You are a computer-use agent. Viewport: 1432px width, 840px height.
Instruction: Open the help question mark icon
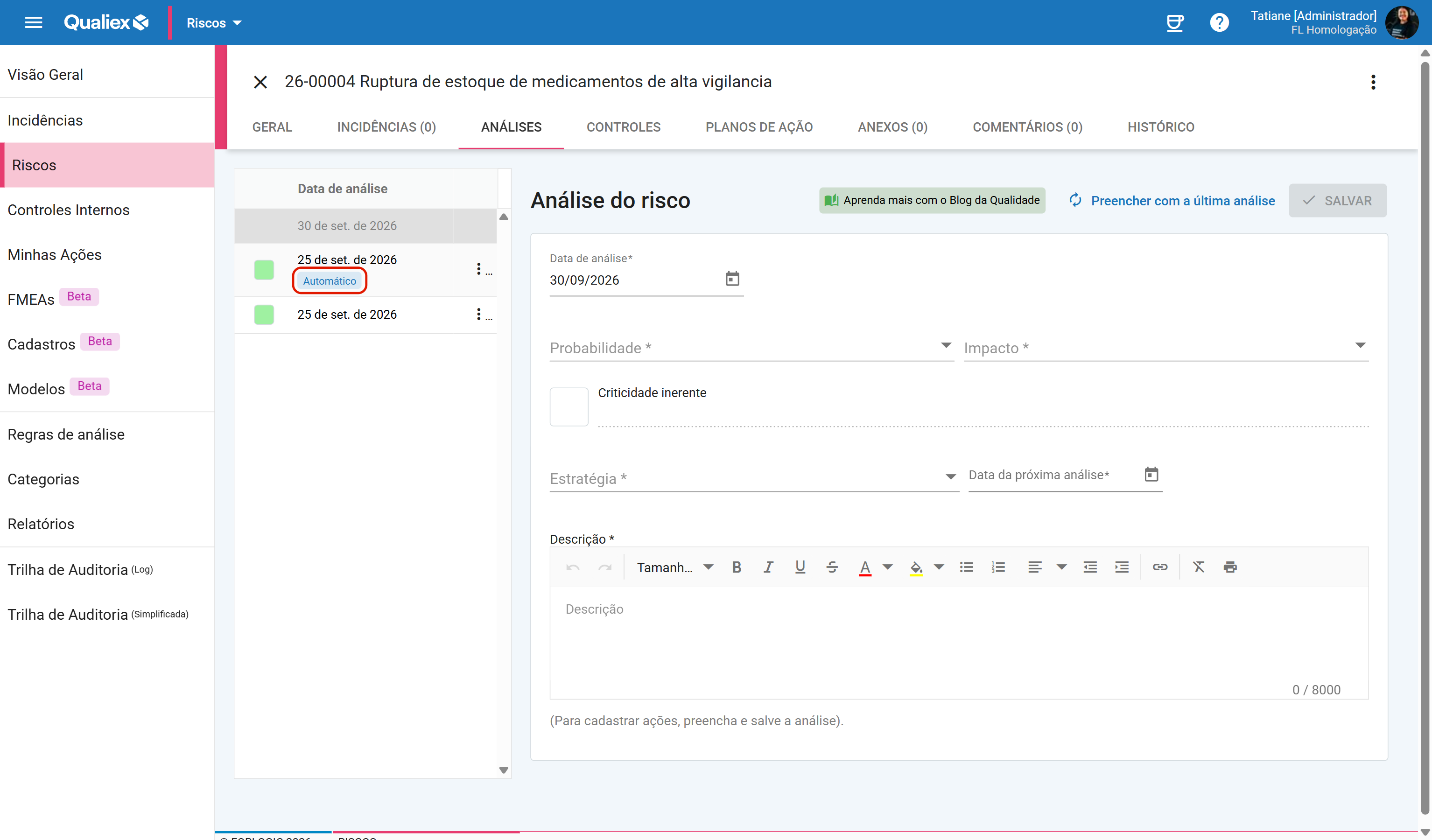tap(1219, 23)
